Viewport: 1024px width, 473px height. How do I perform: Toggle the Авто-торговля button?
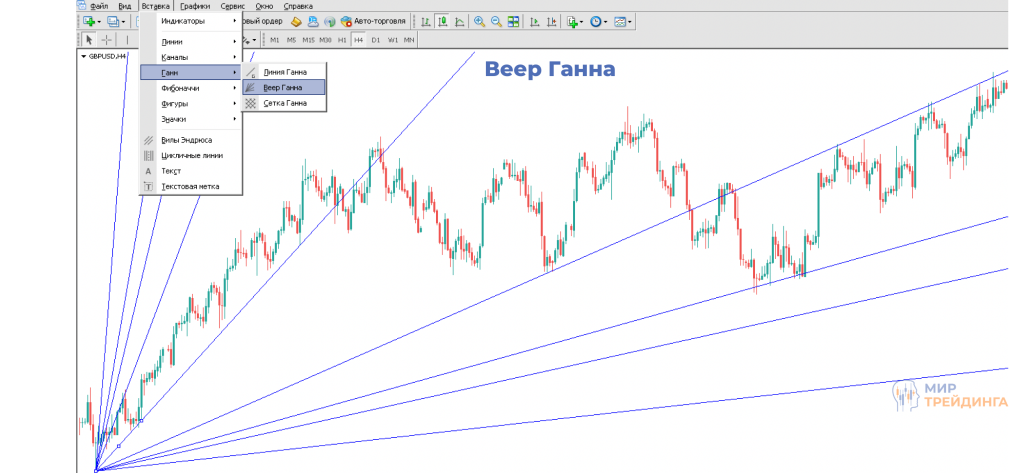coord(373,21)
